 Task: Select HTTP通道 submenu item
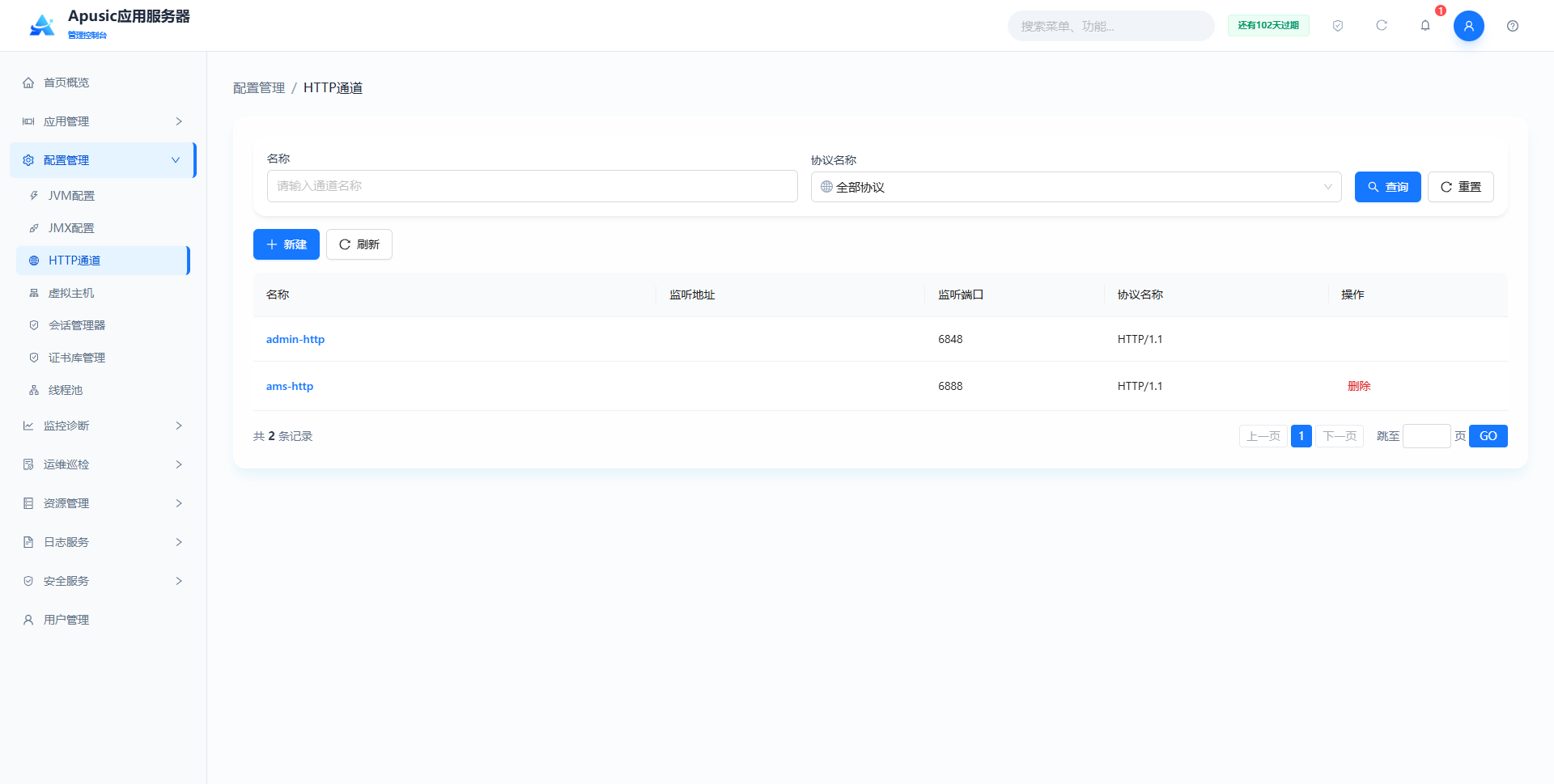(104, 261)
